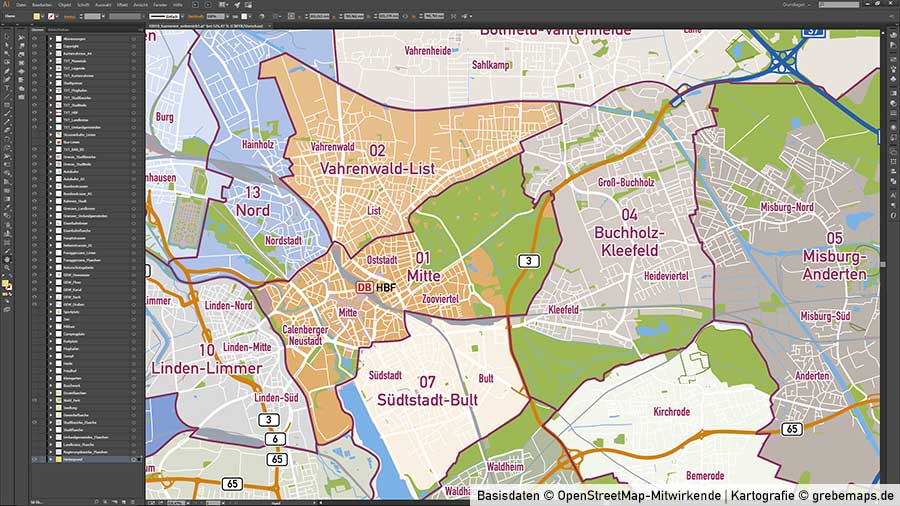The image size is (900, 506).
Task: Expand the Copyright layer
Action: [51, 46]
